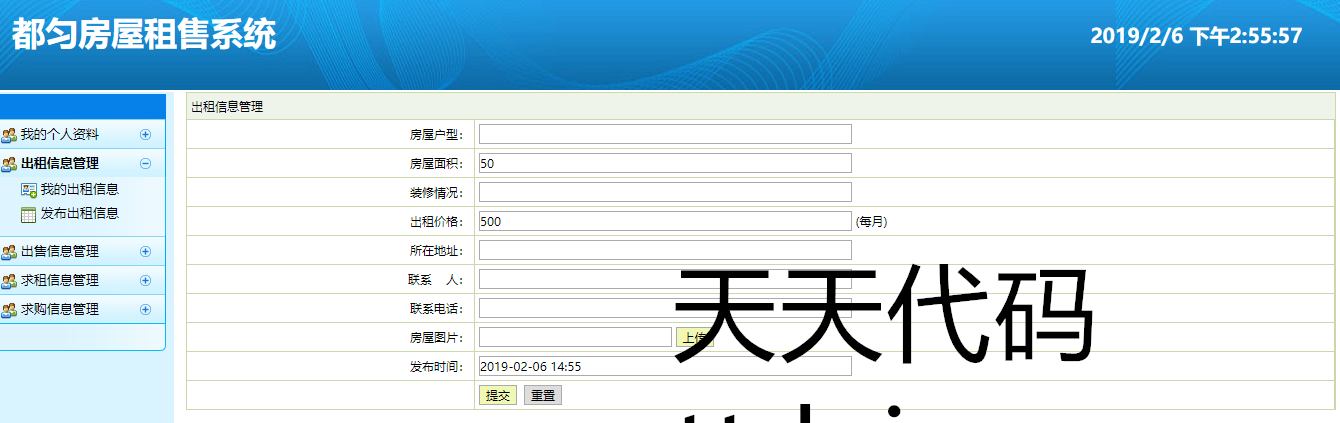
Task: Click the calendar icon next to 发布出租信息
Action: click(x=28, y=214)
